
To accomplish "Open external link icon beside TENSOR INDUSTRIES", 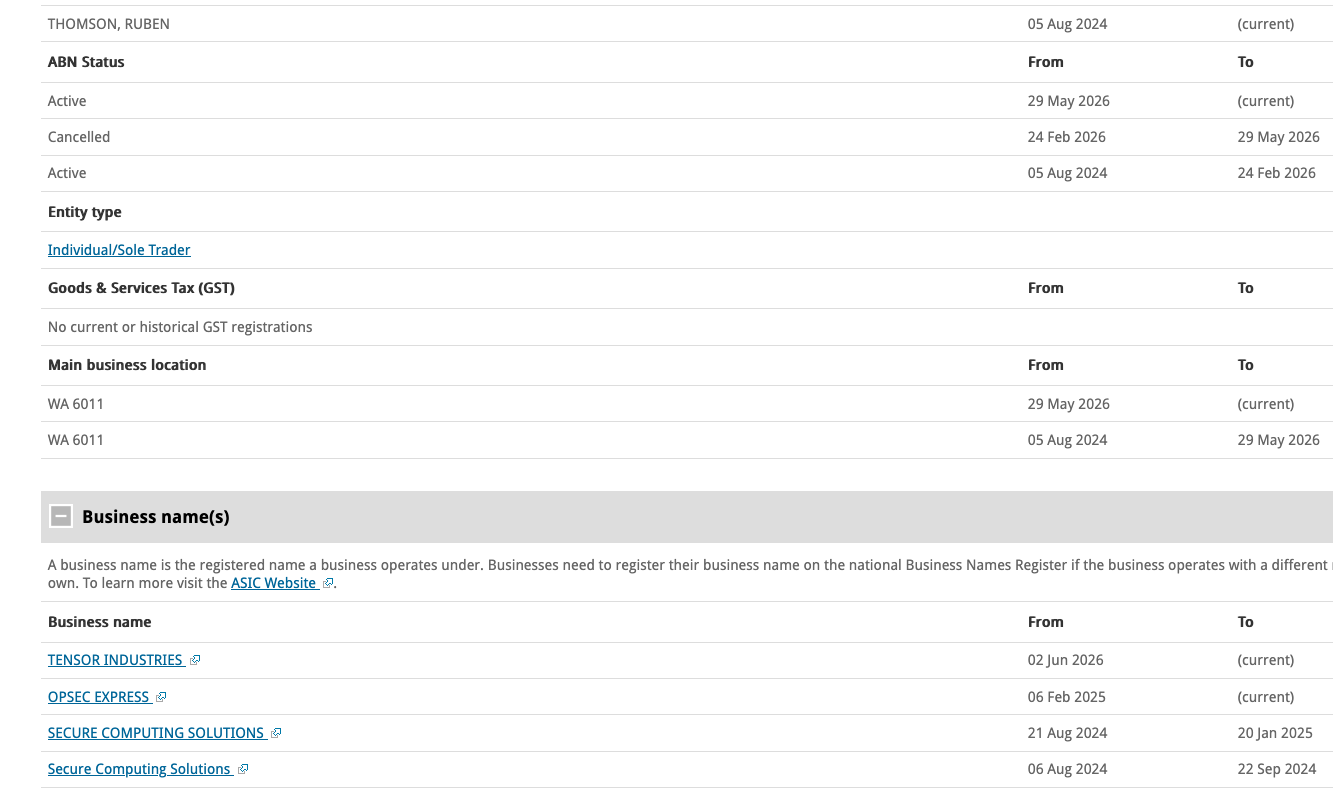I will (195, 660).
